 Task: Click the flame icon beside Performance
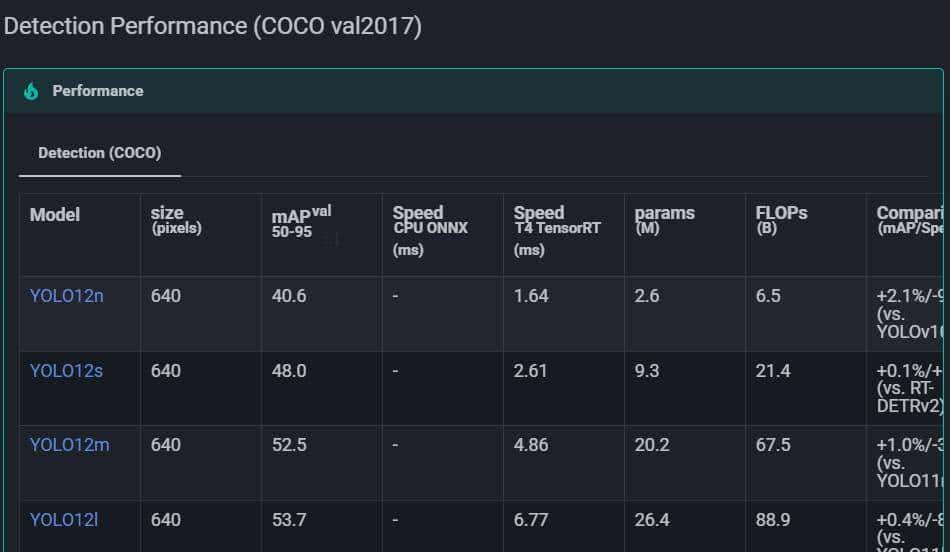(x=31, y=91)
